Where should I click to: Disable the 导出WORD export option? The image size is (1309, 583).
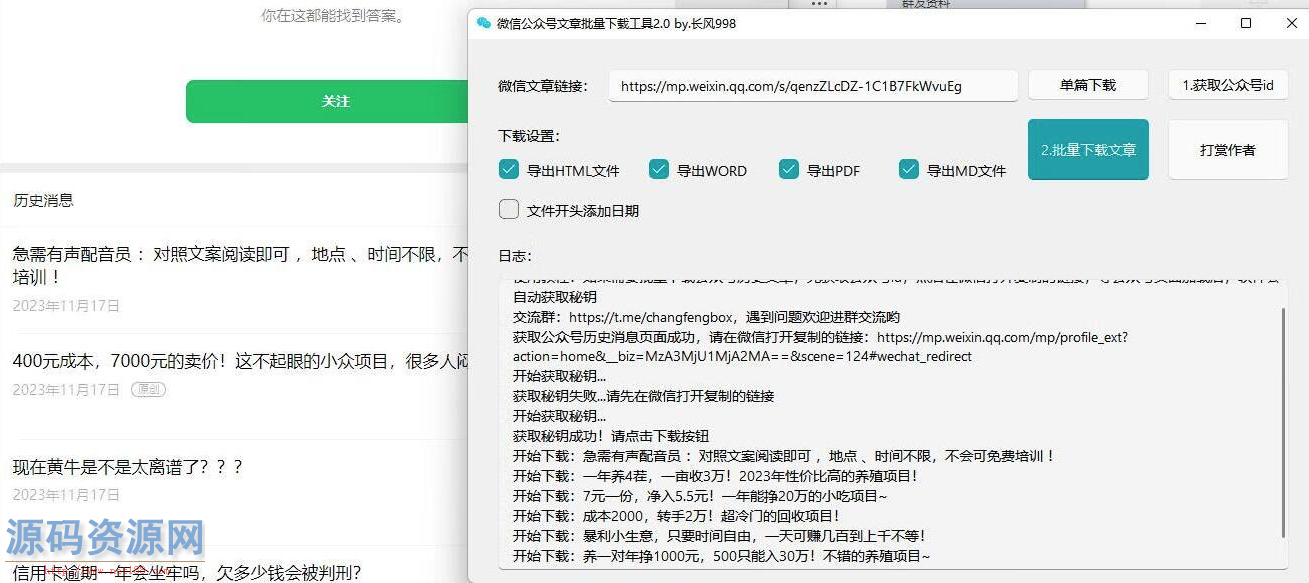coord(659,170)
